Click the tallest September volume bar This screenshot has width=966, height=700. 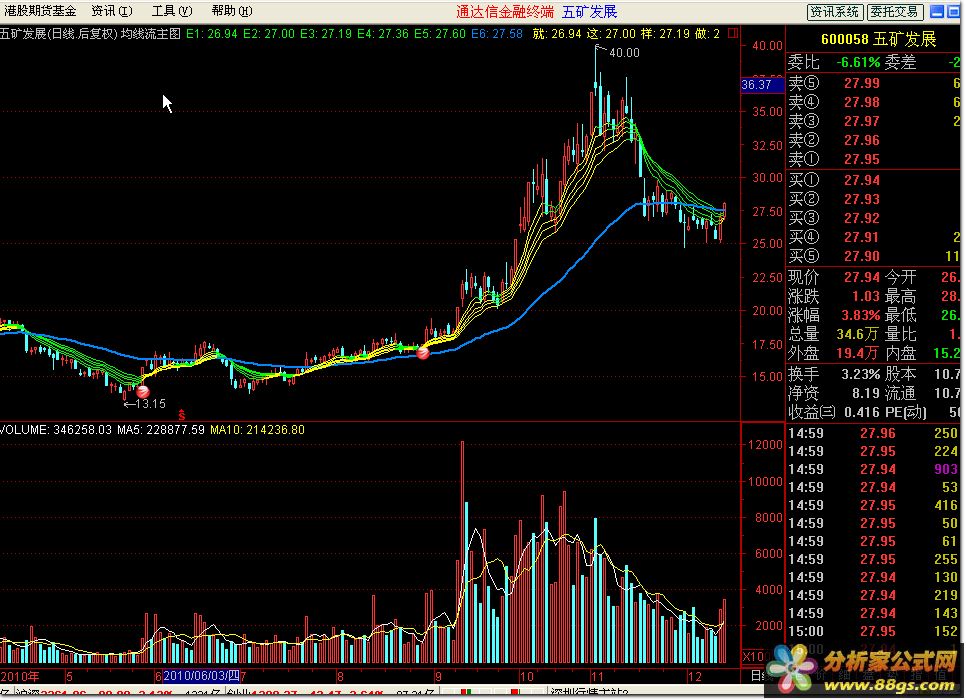click(x=463, y=552)
